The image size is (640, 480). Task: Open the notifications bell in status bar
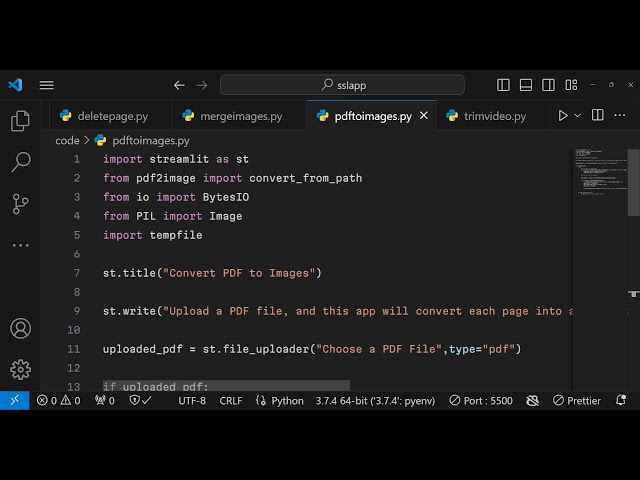click(x=621, y=400)
